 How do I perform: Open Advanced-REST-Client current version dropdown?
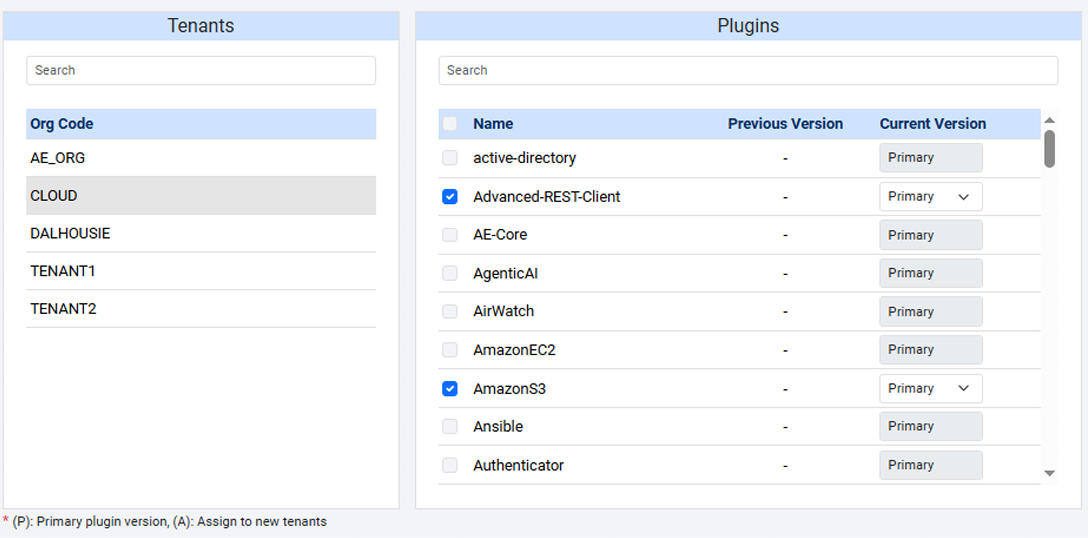point(931,197)
